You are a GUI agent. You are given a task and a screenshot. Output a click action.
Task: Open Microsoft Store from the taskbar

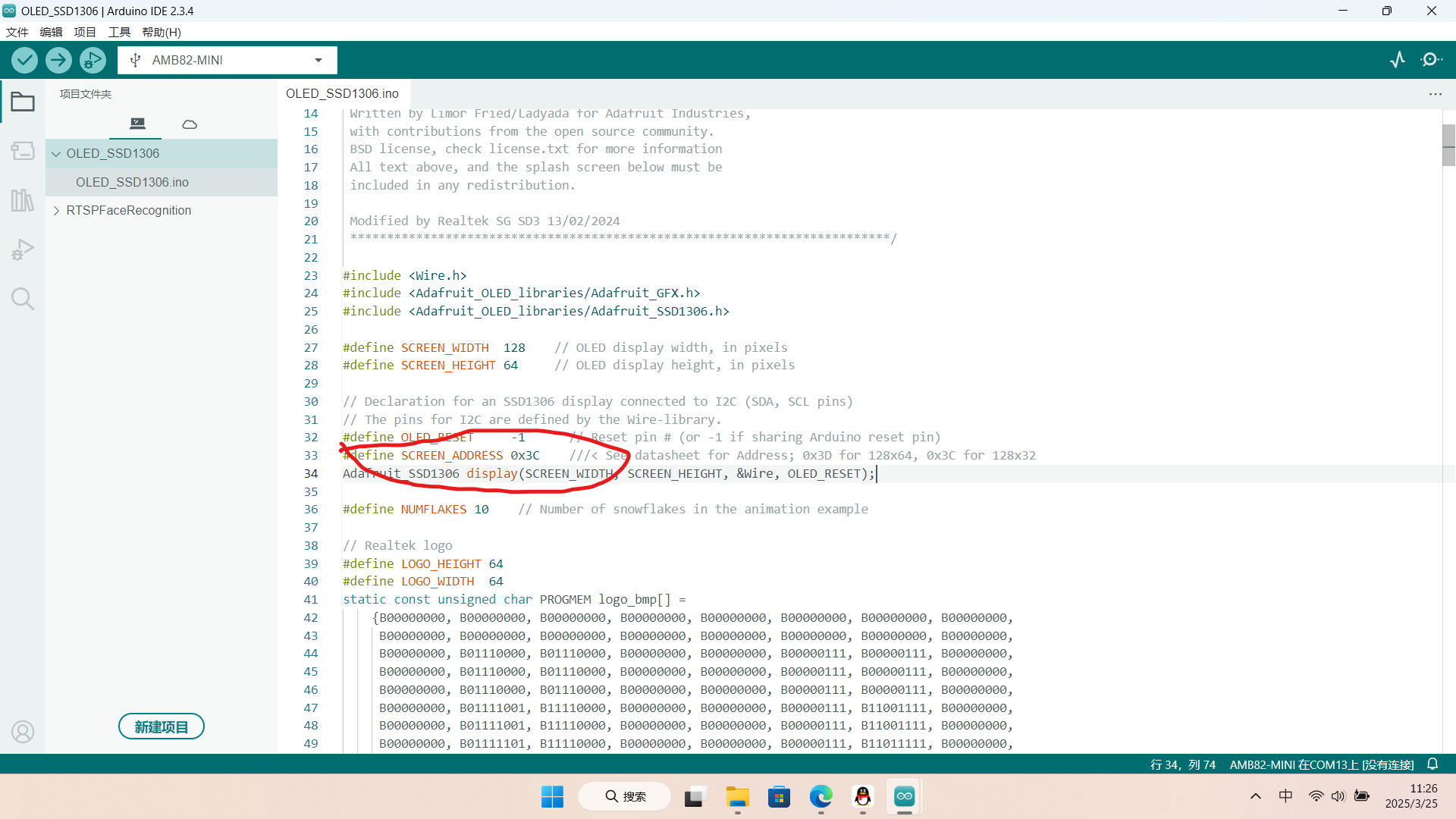coord(779,796)
